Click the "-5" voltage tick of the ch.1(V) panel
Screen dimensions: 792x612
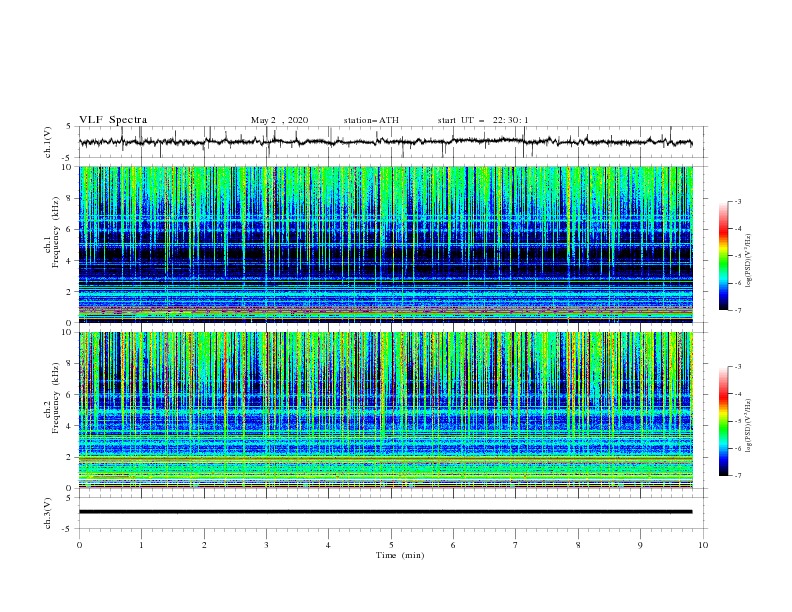point(67,158)
